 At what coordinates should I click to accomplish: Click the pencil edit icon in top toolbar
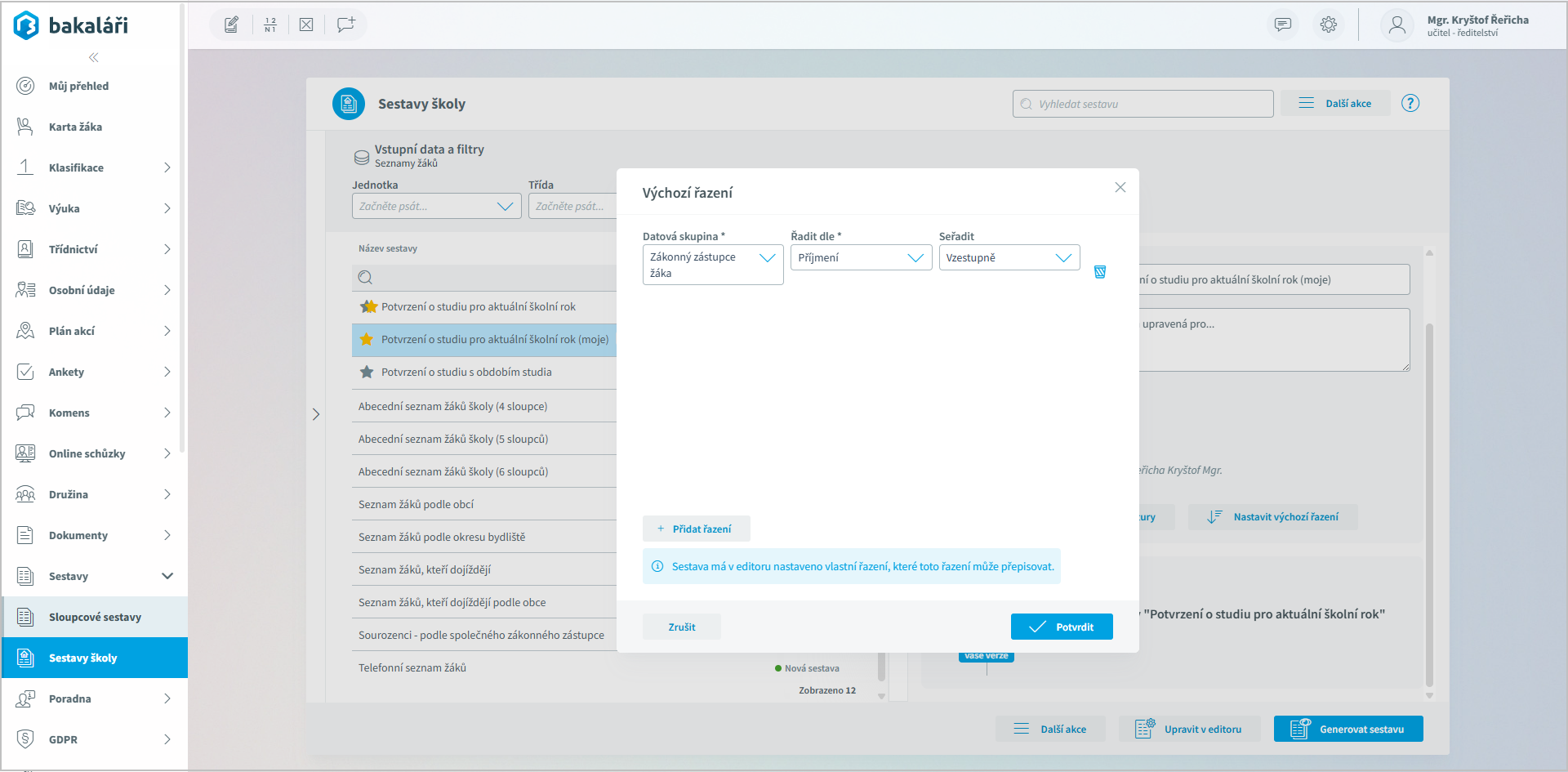pyautogui.click(x=232, y=25)
